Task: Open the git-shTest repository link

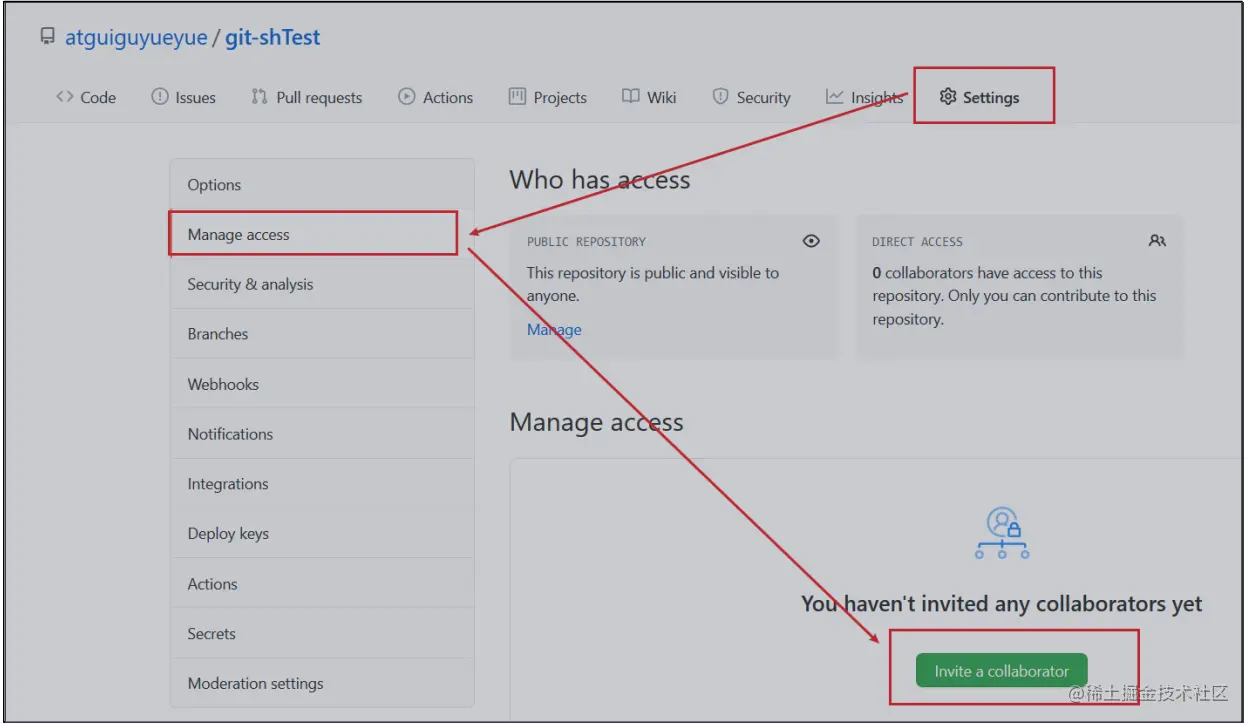Action: (x=273, y=38)
